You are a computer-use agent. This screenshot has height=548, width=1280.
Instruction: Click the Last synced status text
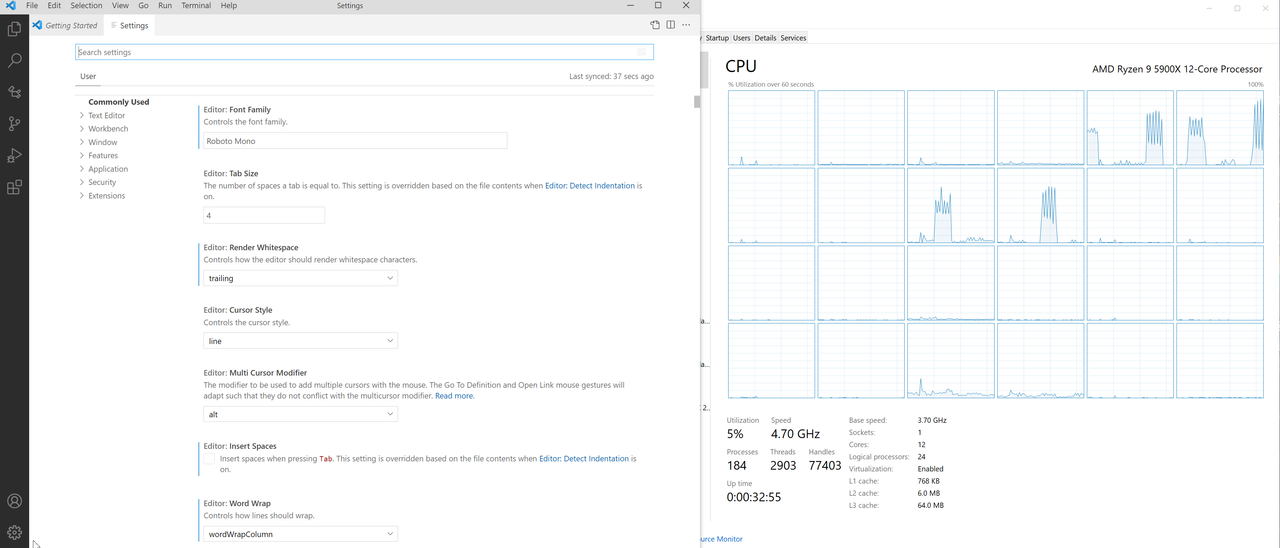coord(611,76)
